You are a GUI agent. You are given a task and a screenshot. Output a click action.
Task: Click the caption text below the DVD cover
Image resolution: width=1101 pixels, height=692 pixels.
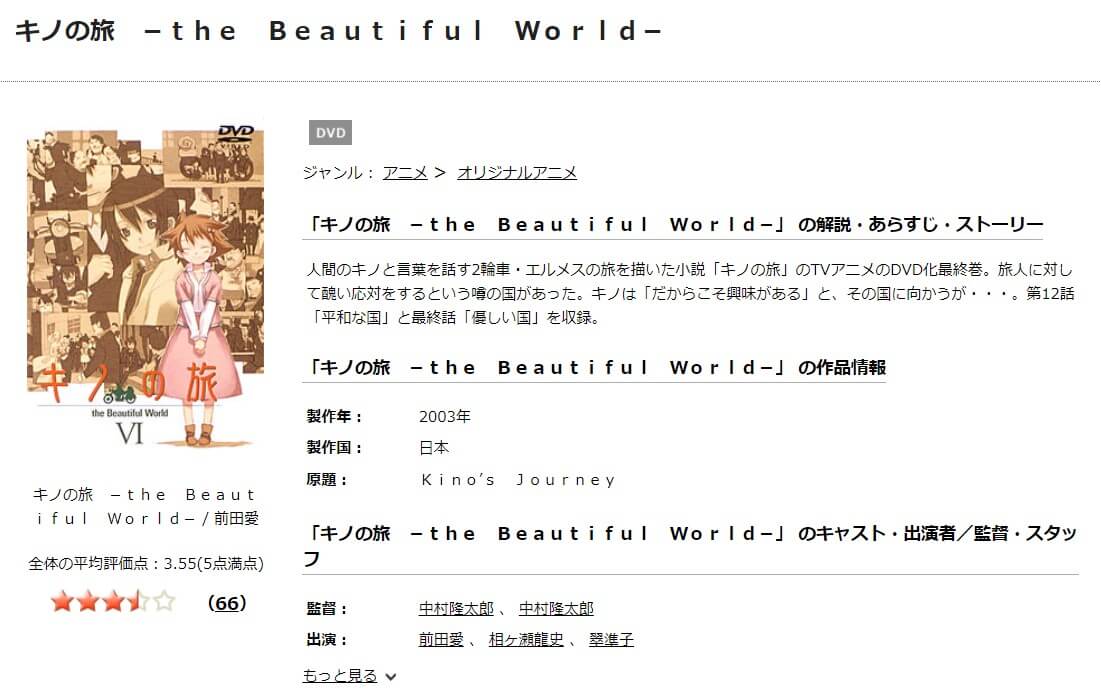(x=146, y=506)
